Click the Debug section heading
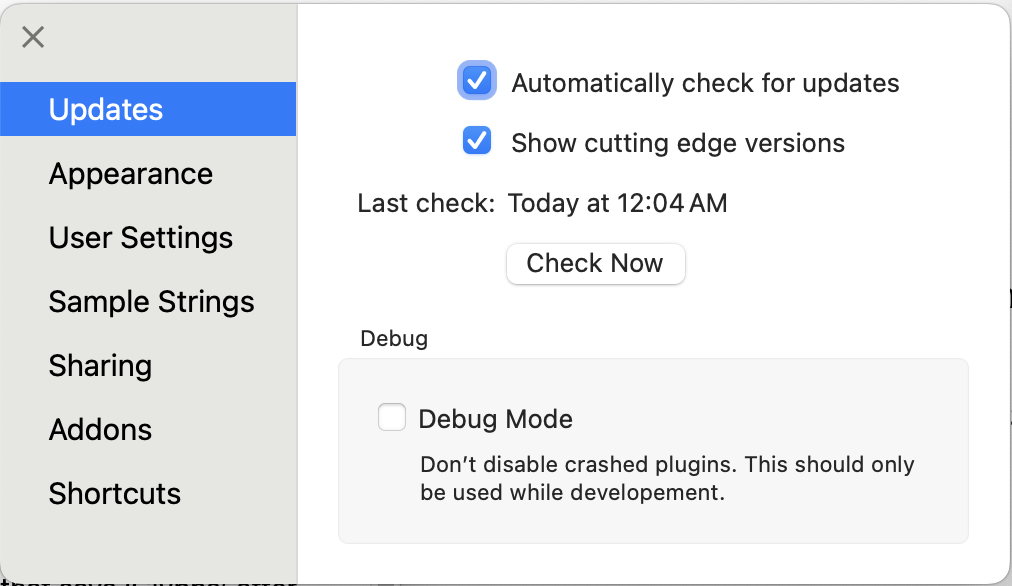The height and width of the screenshot is (586, 1012). [393, 339]
